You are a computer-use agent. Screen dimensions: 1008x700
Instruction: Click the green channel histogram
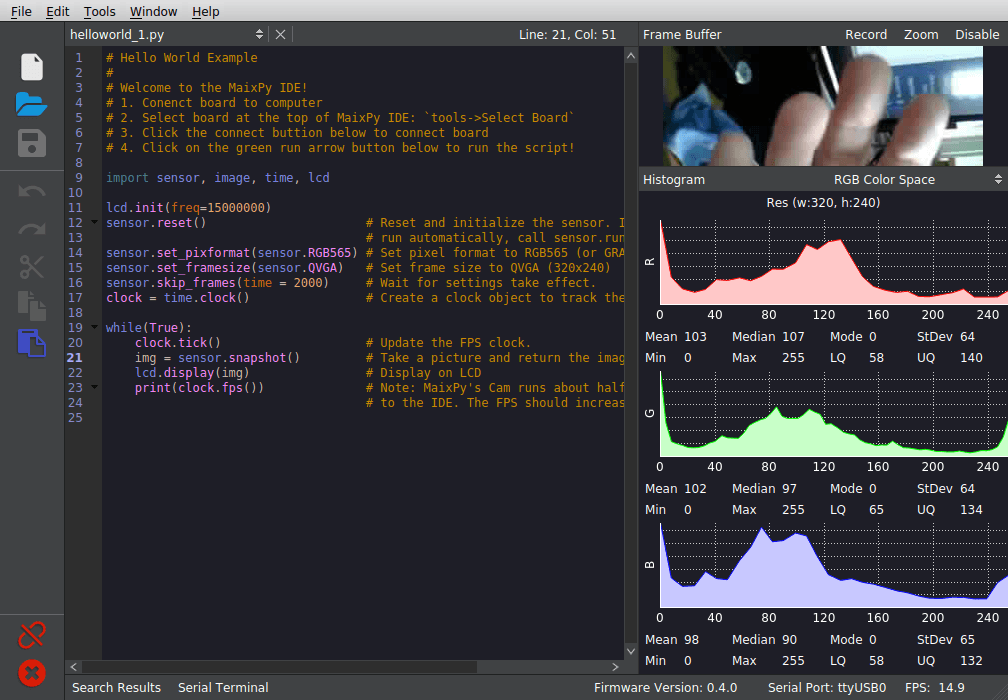(834, 414)
